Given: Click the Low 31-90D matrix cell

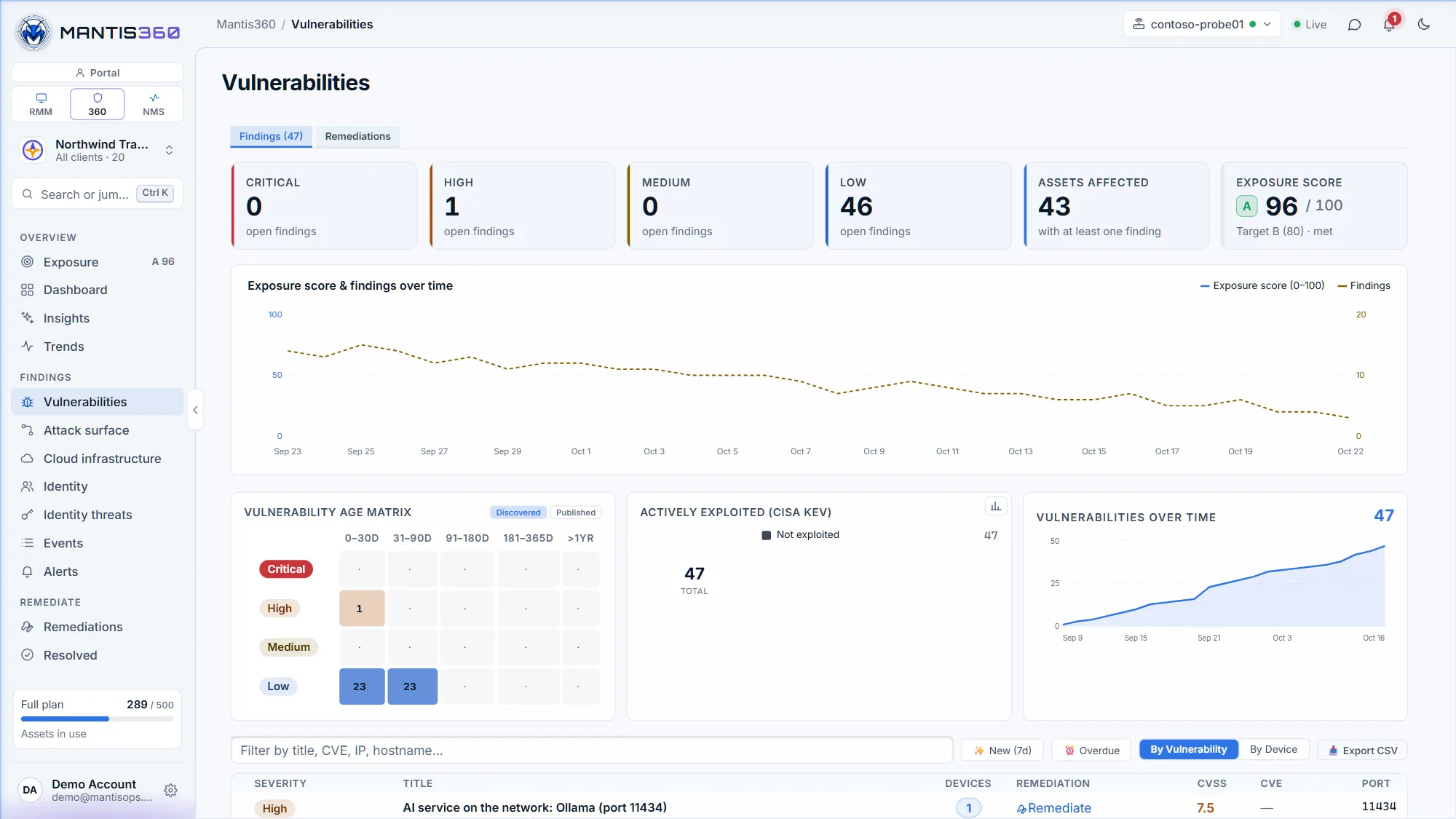Looking at the screenshot, I should pos(412,687).
